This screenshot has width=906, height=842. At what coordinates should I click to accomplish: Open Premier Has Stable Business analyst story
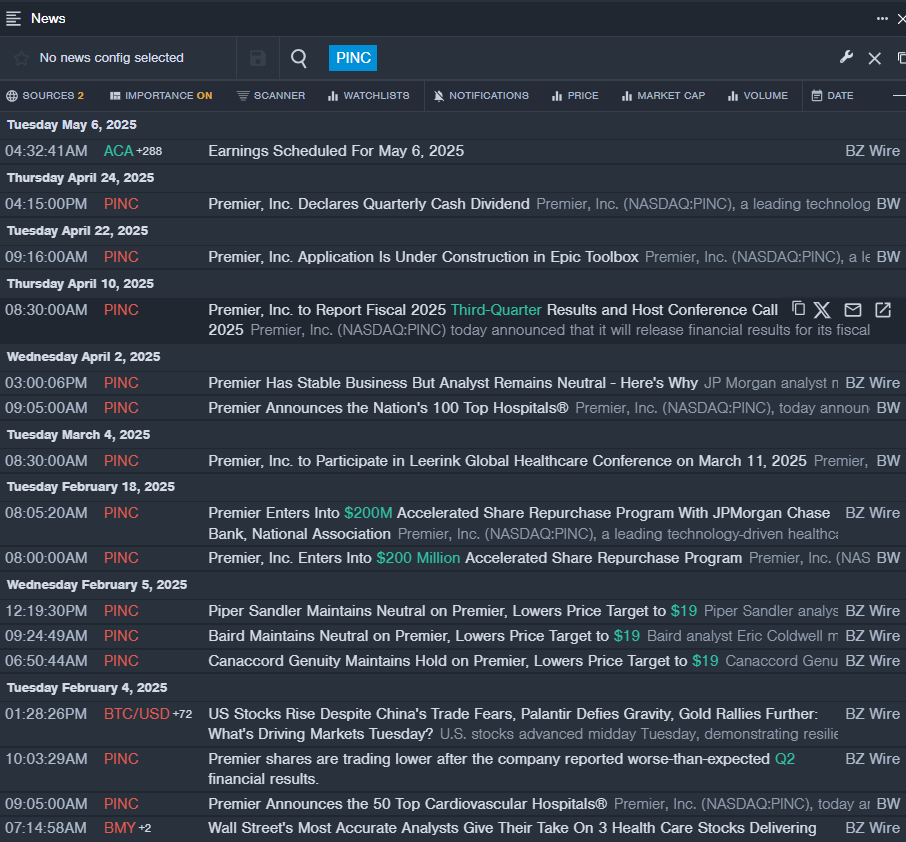pyautogui.click(x=453, y=383)
